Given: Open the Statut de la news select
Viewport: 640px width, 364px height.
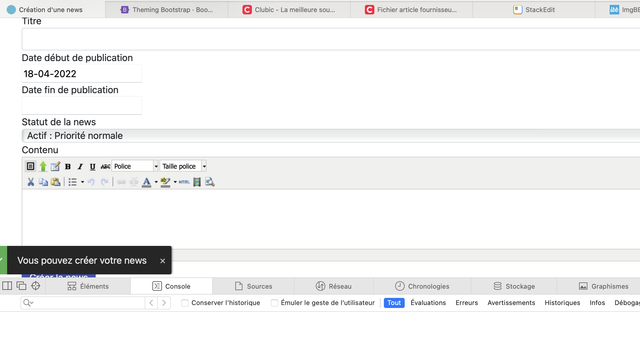Looking at the screenshot, I should 331,135.
